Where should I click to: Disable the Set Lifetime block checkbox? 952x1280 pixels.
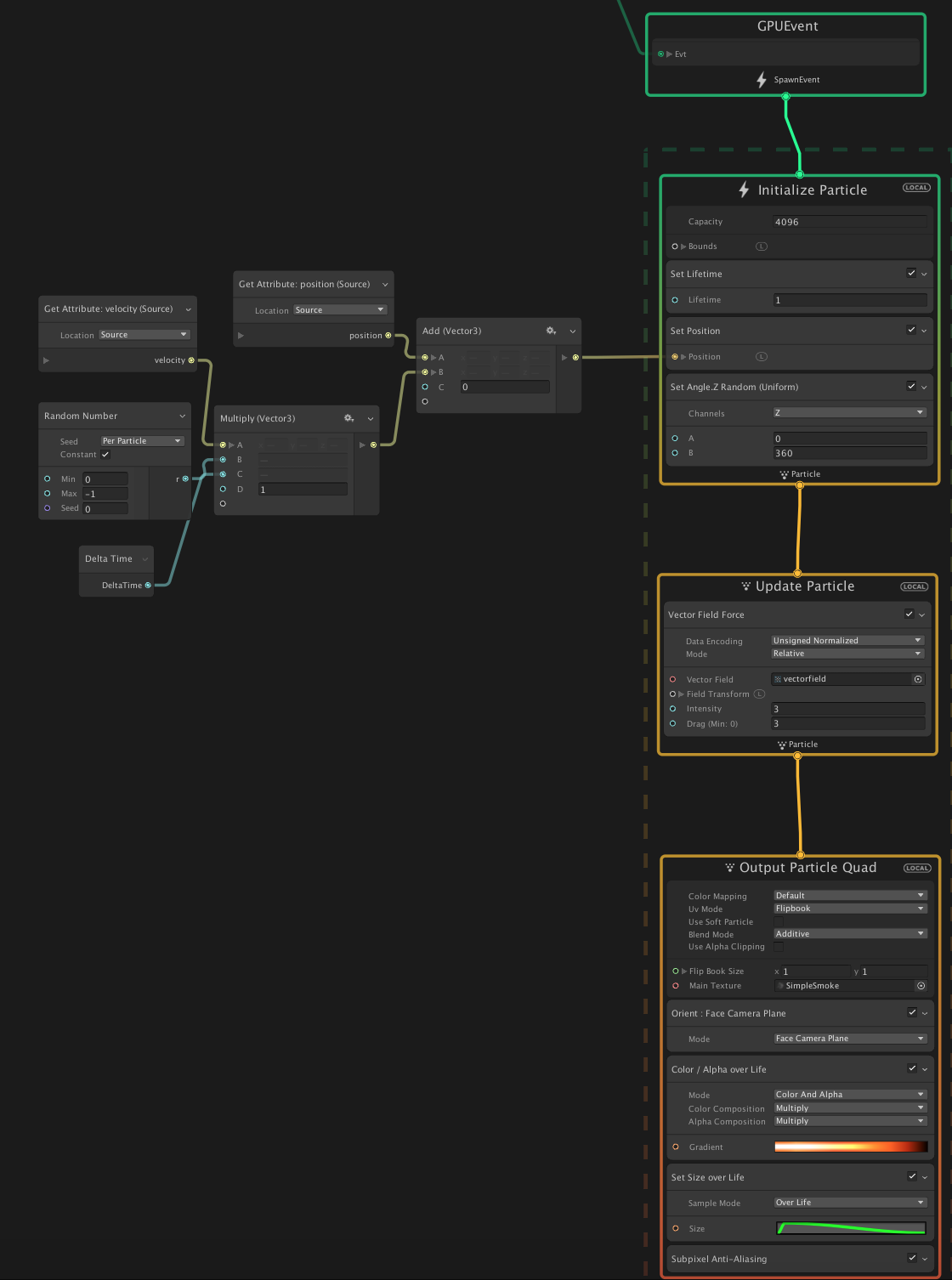click(x=911, y=274)
